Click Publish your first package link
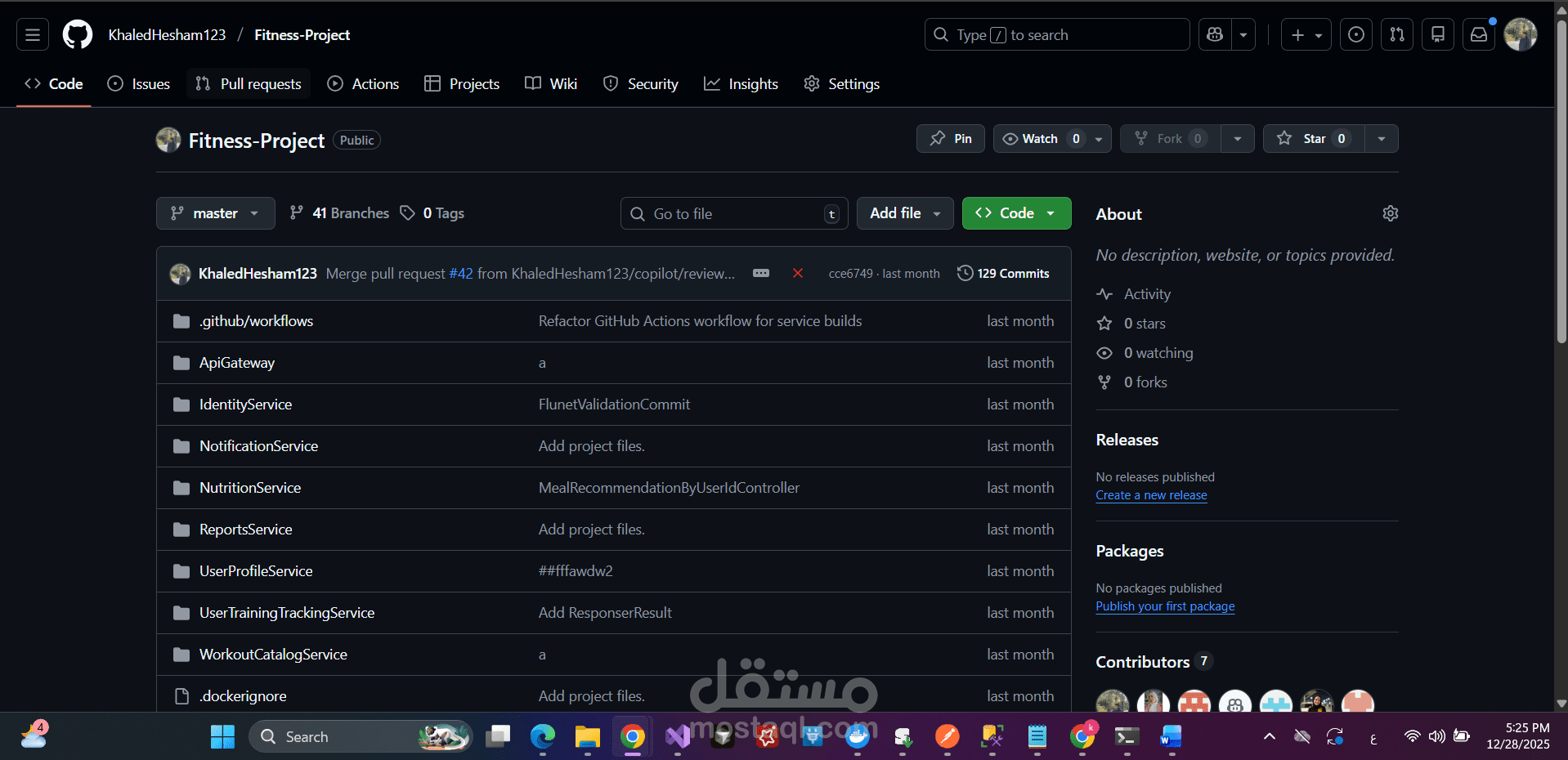This screenshot has height=760, width=1568. [1165, 606]
